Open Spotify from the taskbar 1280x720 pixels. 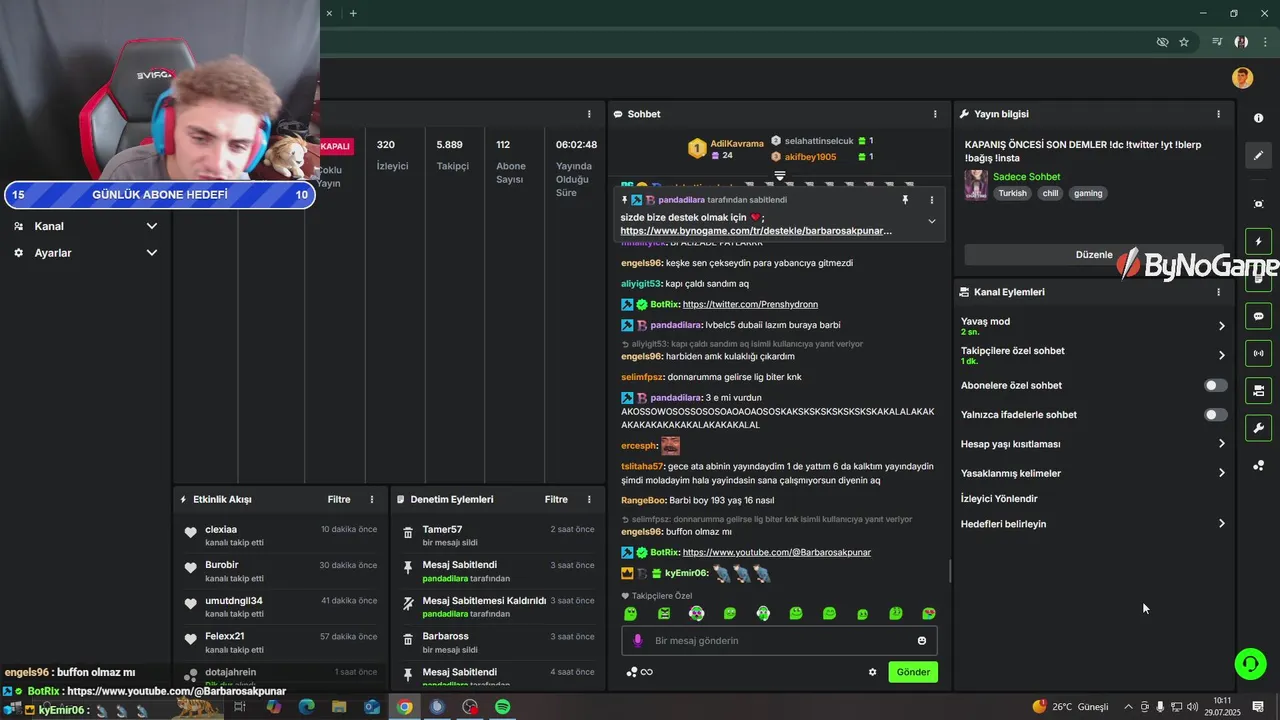coord(502,707)
